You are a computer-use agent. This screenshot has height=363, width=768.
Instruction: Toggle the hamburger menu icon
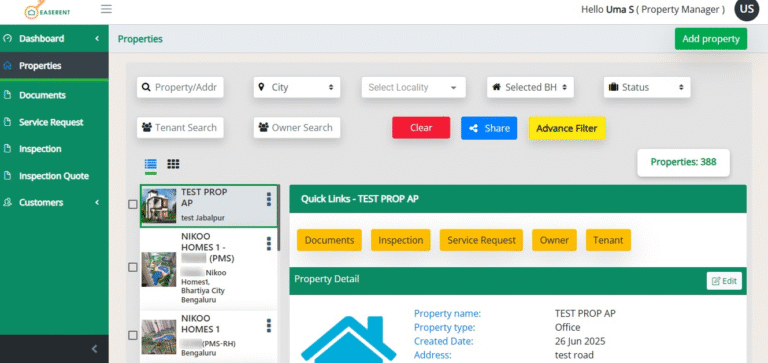pos(106,9)
